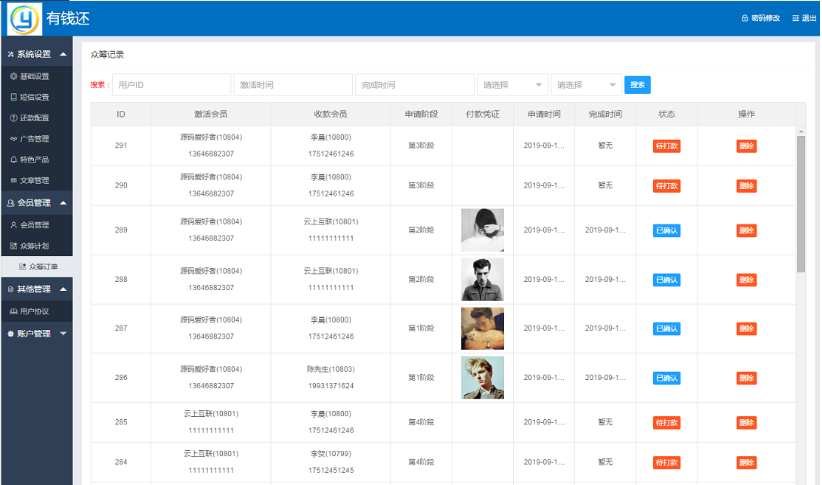822x485 pixels.
Task: Open the 用户协议 menu item
Action: tap(37, 311)
